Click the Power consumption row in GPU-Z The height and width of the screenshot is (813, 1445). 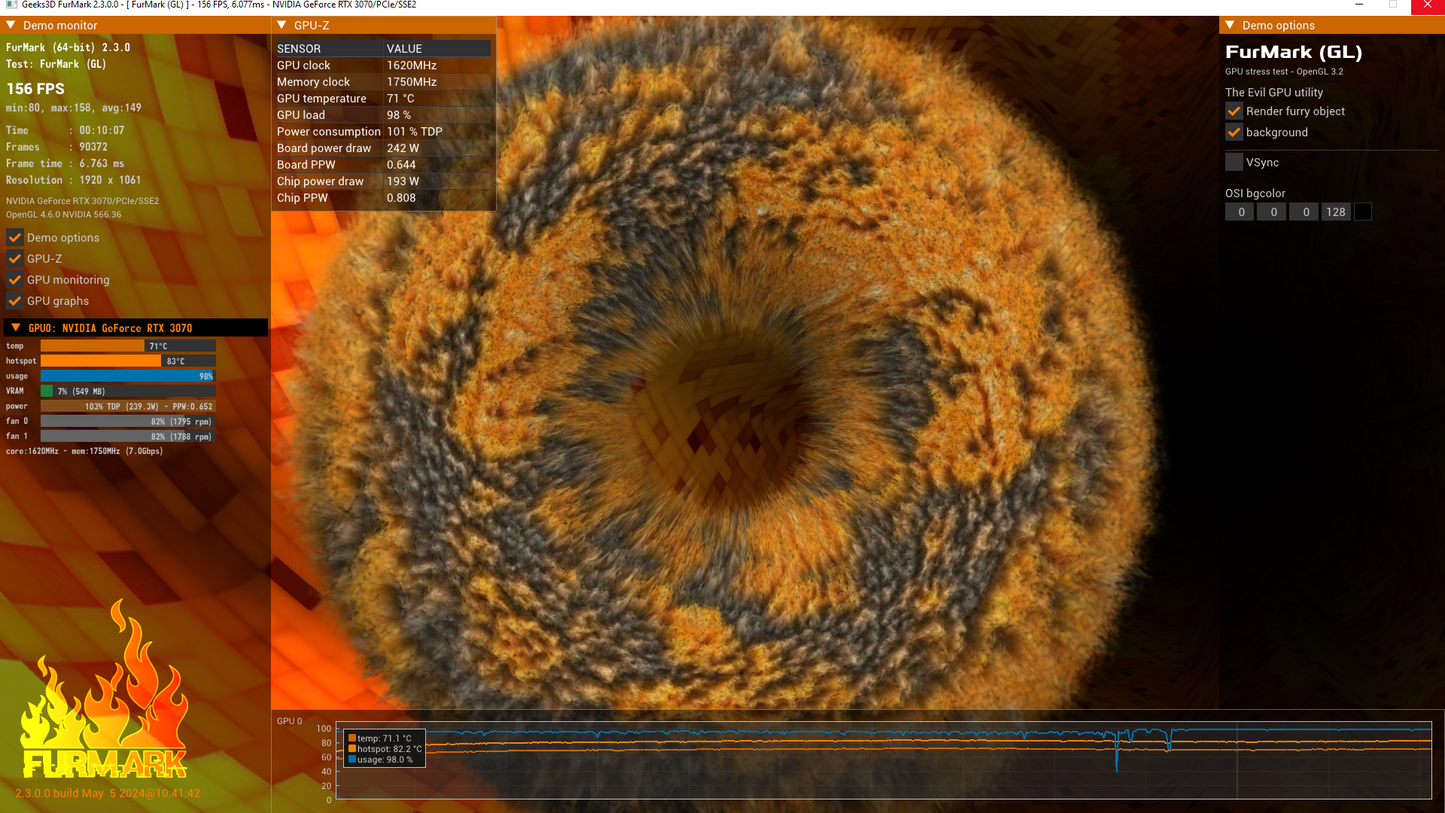384,132
